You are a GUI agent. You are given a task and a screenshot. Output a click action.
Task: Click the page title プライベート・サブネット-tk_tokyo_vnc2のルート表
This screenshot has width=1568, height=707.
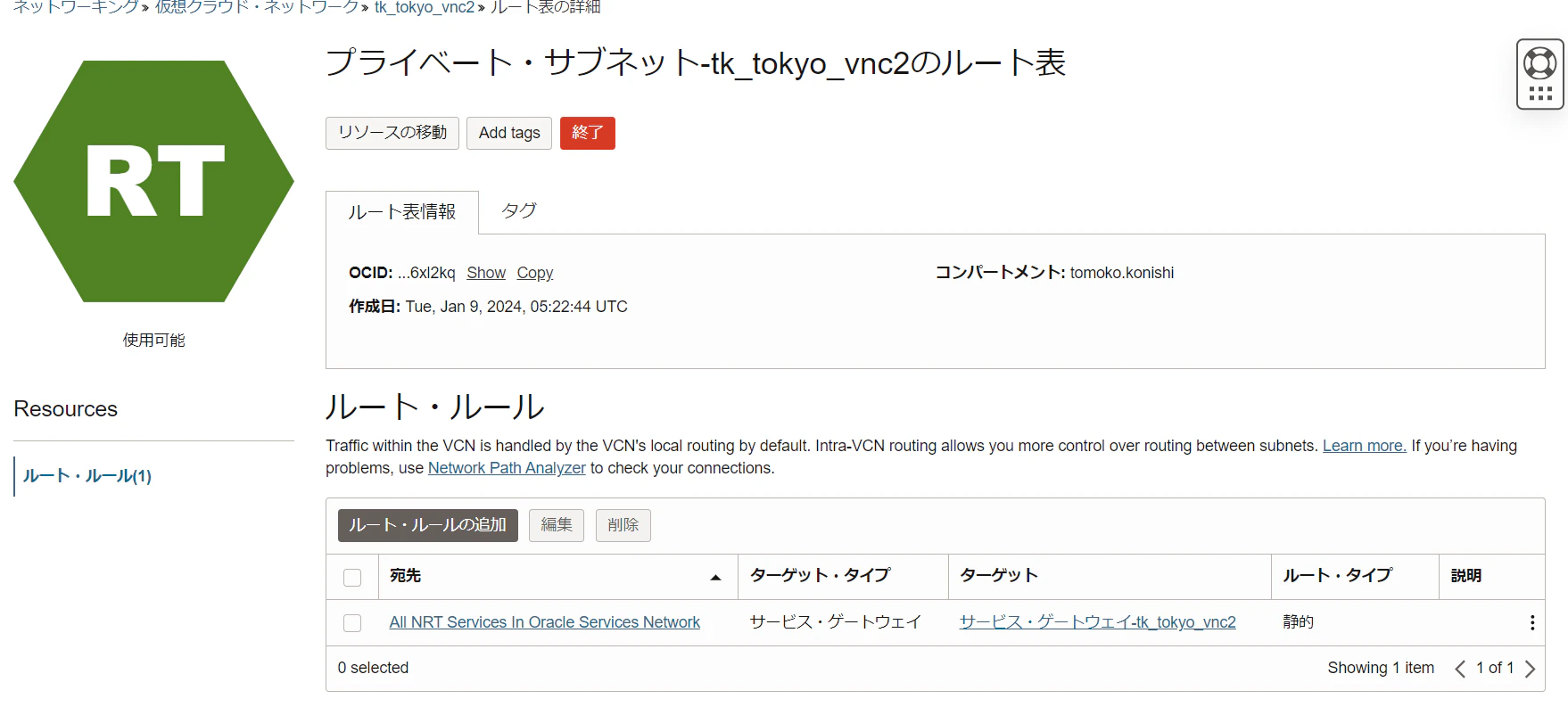pyautogui.click(x=696, y=63)
